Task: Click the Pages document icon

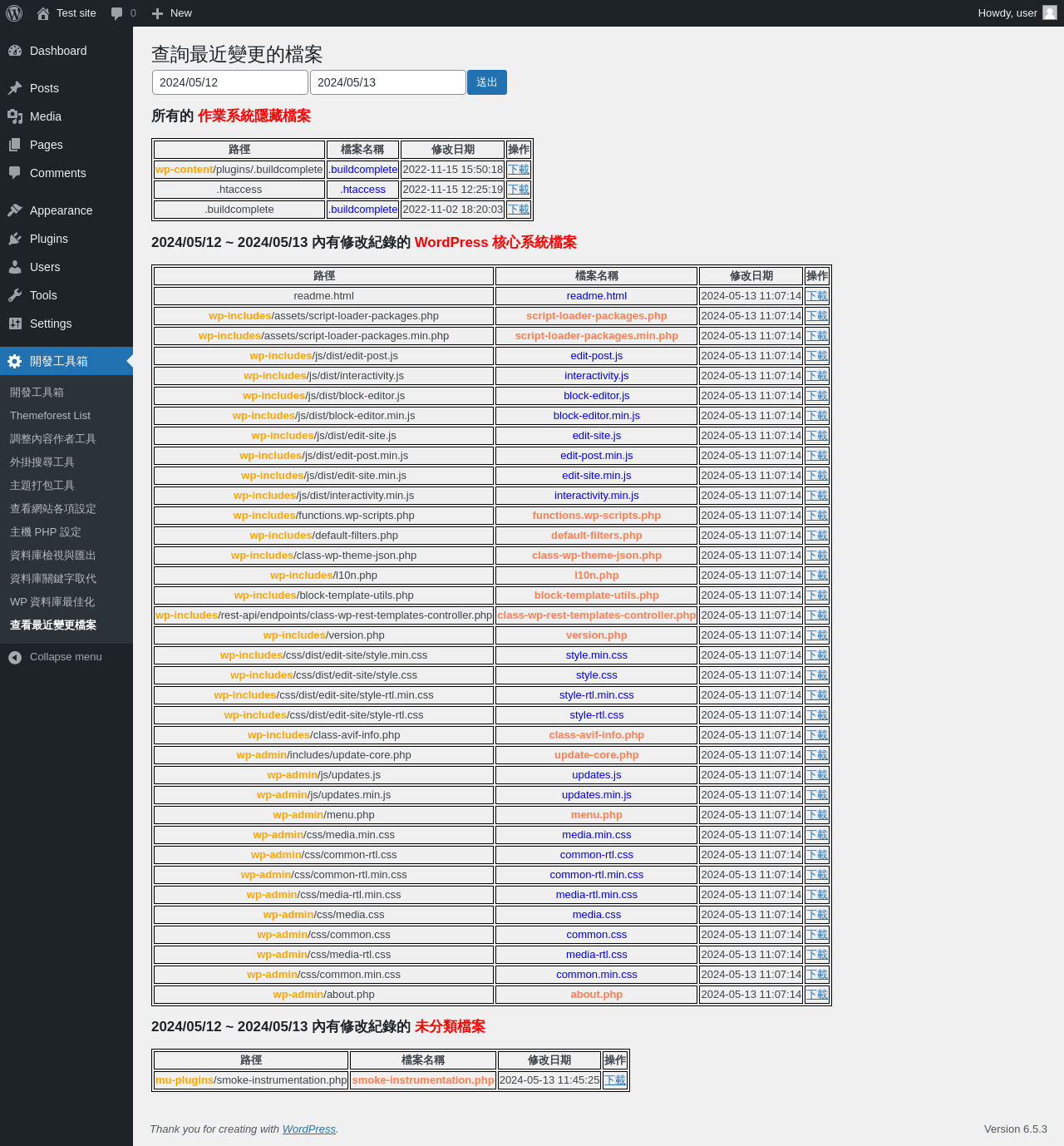Action: pyautogui.click(x=15, y=145)
